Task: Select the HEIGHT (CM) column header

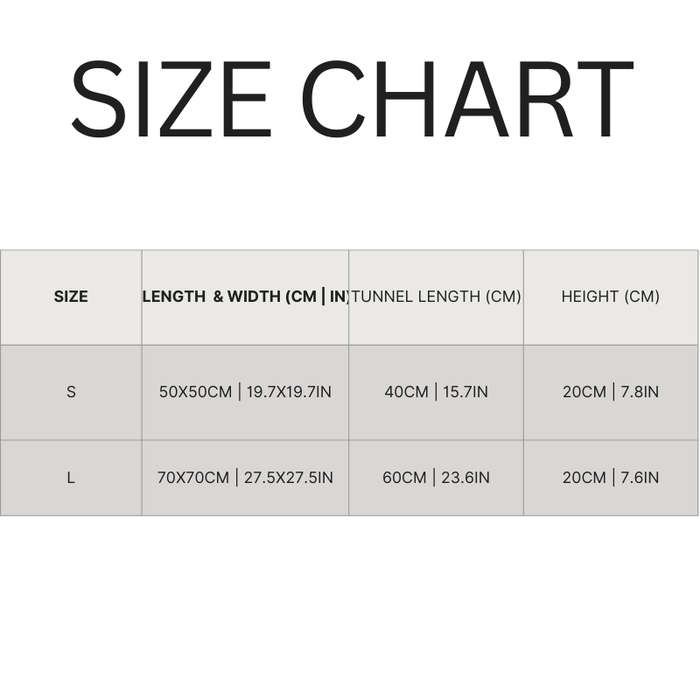Action: point(610,297)
